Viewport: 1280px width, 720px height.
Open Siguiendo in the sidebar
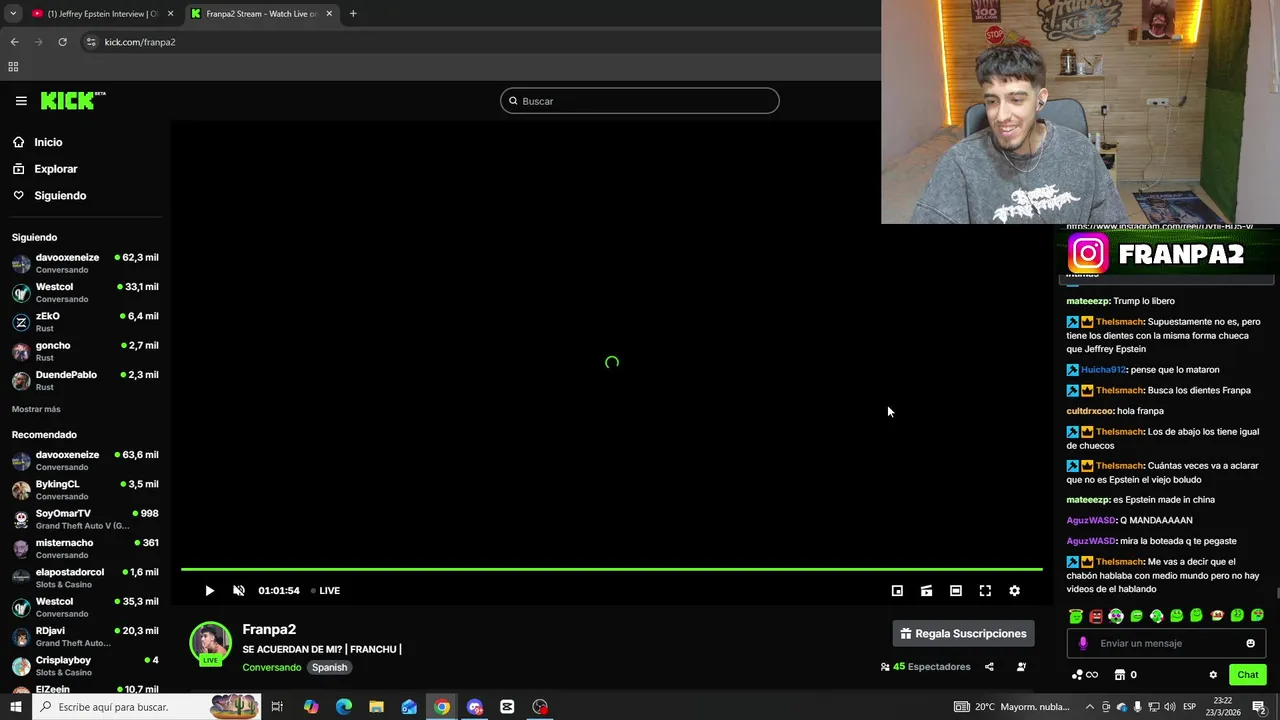click(x=60, y=196)
